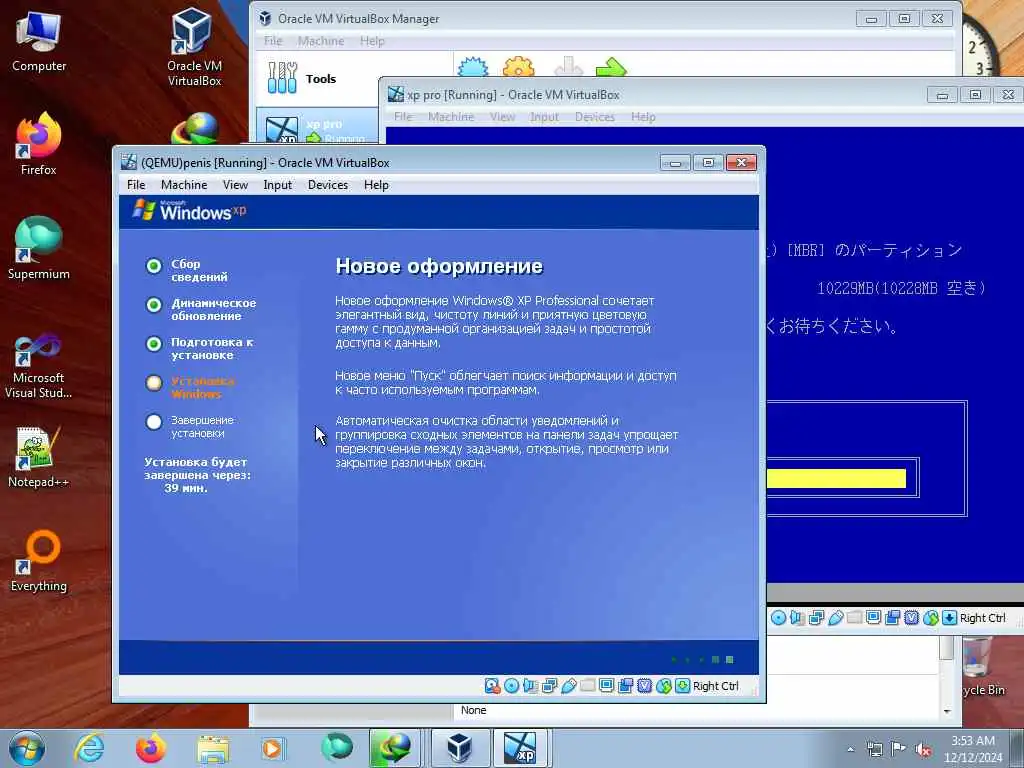Open Help menu in QEMU VM window

(376, 185)
